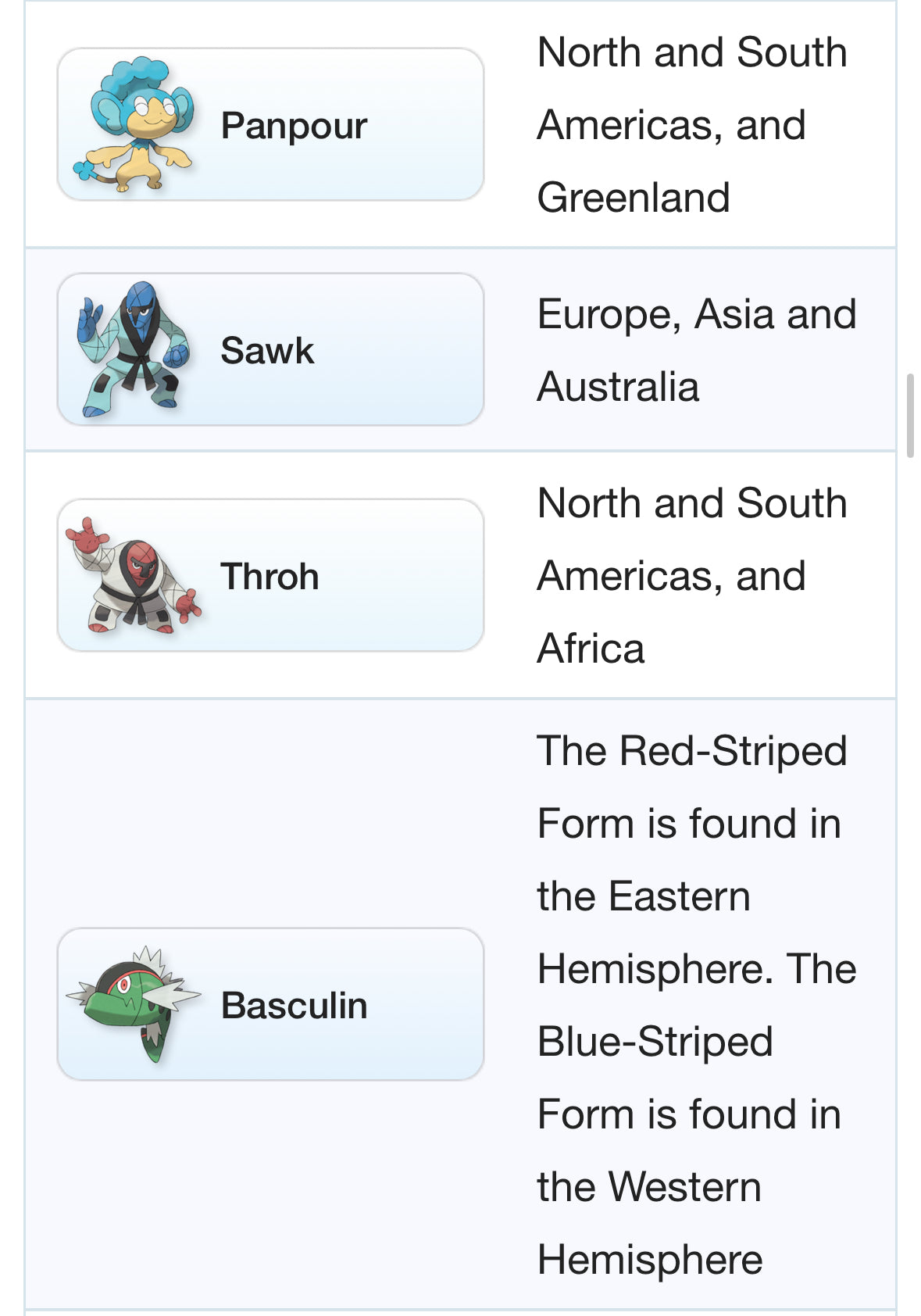Click the Blue-Striped text in Basculin's row
The image size is (921, 1316).
[655, 1042]
